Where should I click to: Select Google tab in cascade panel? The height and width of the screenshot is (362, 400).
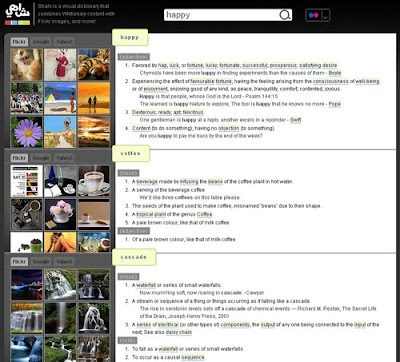tap(41, 262)
